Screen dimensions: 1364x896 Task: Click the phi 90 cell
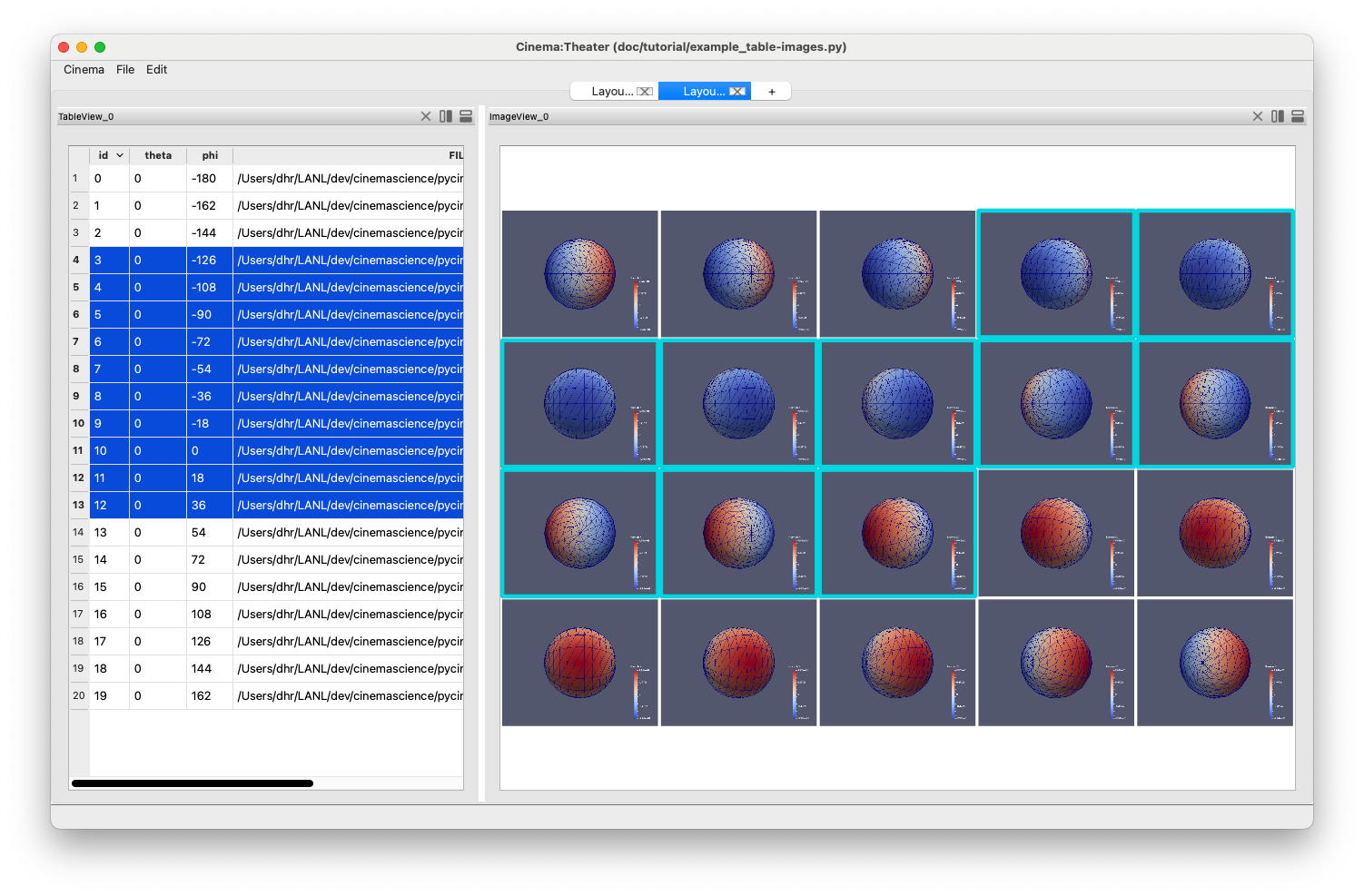210,587
